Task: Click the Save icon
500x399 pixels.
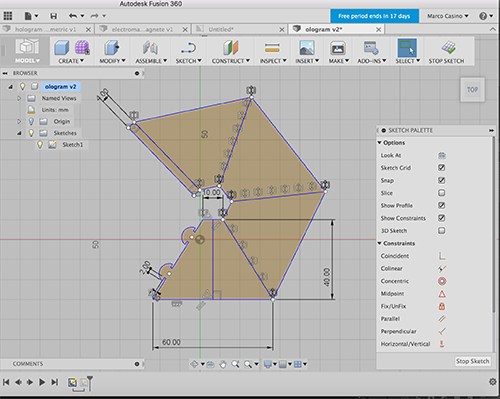Action: (x=53, y=16)
